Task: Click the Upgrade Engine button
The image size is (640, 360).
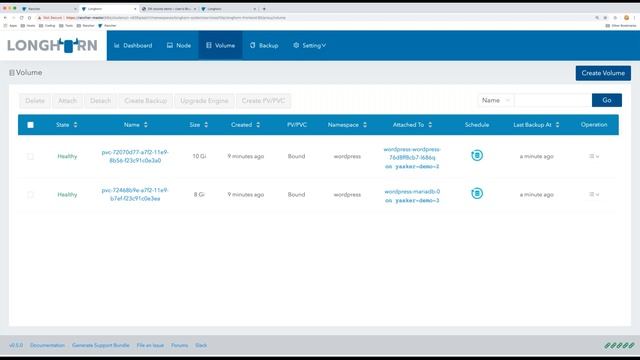Action: (204, 100)
